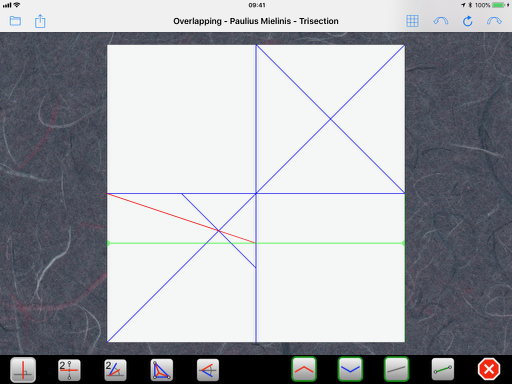Select the green segment line tool

coord(443,369)
